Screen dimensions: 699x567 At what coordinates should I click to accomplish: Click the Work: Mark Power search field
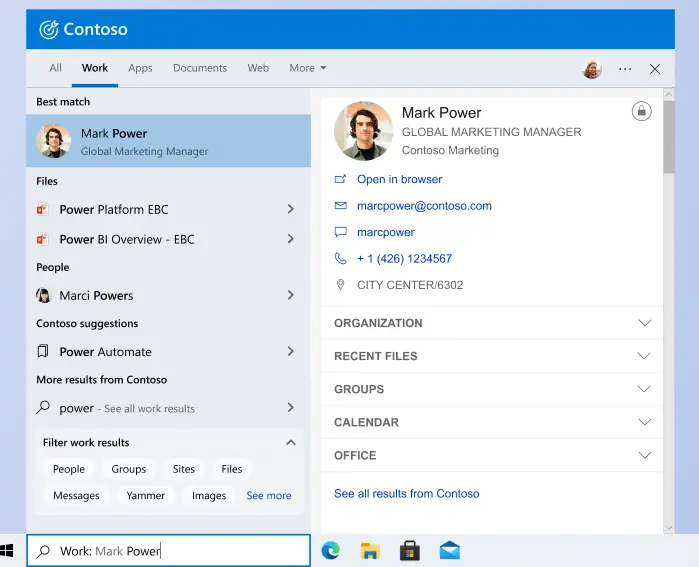[x=169, y=551]
